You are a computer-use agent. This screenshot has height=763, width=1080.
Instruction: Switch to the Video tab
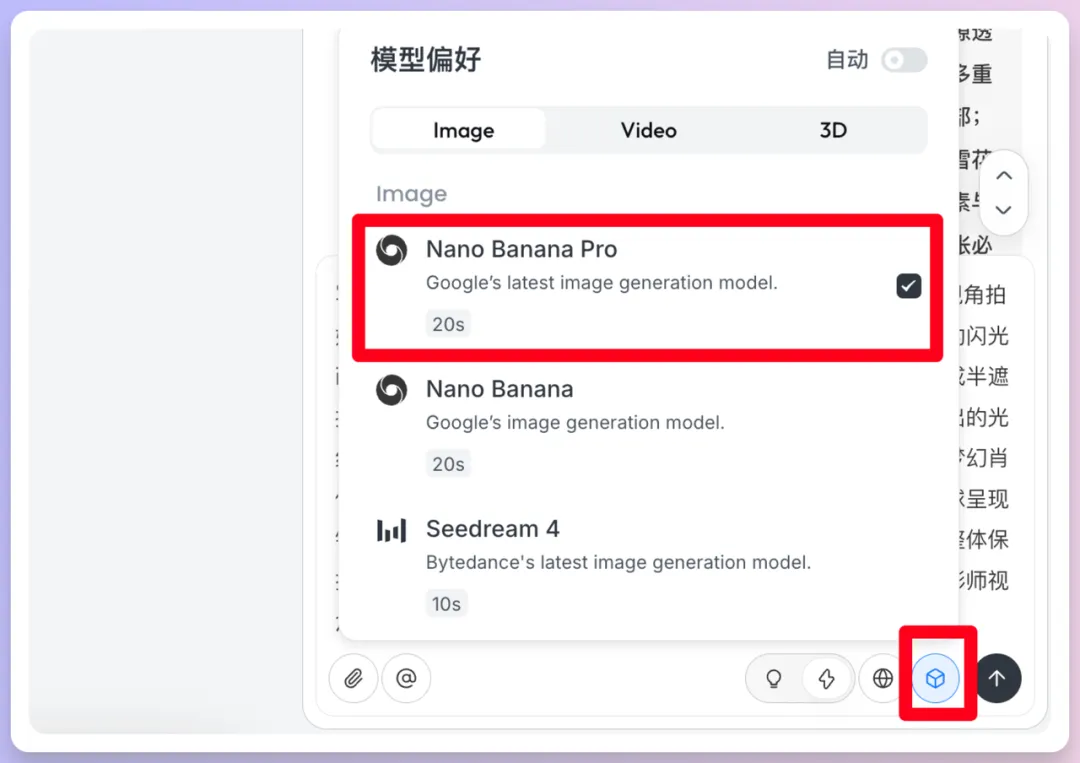(648, 130)
